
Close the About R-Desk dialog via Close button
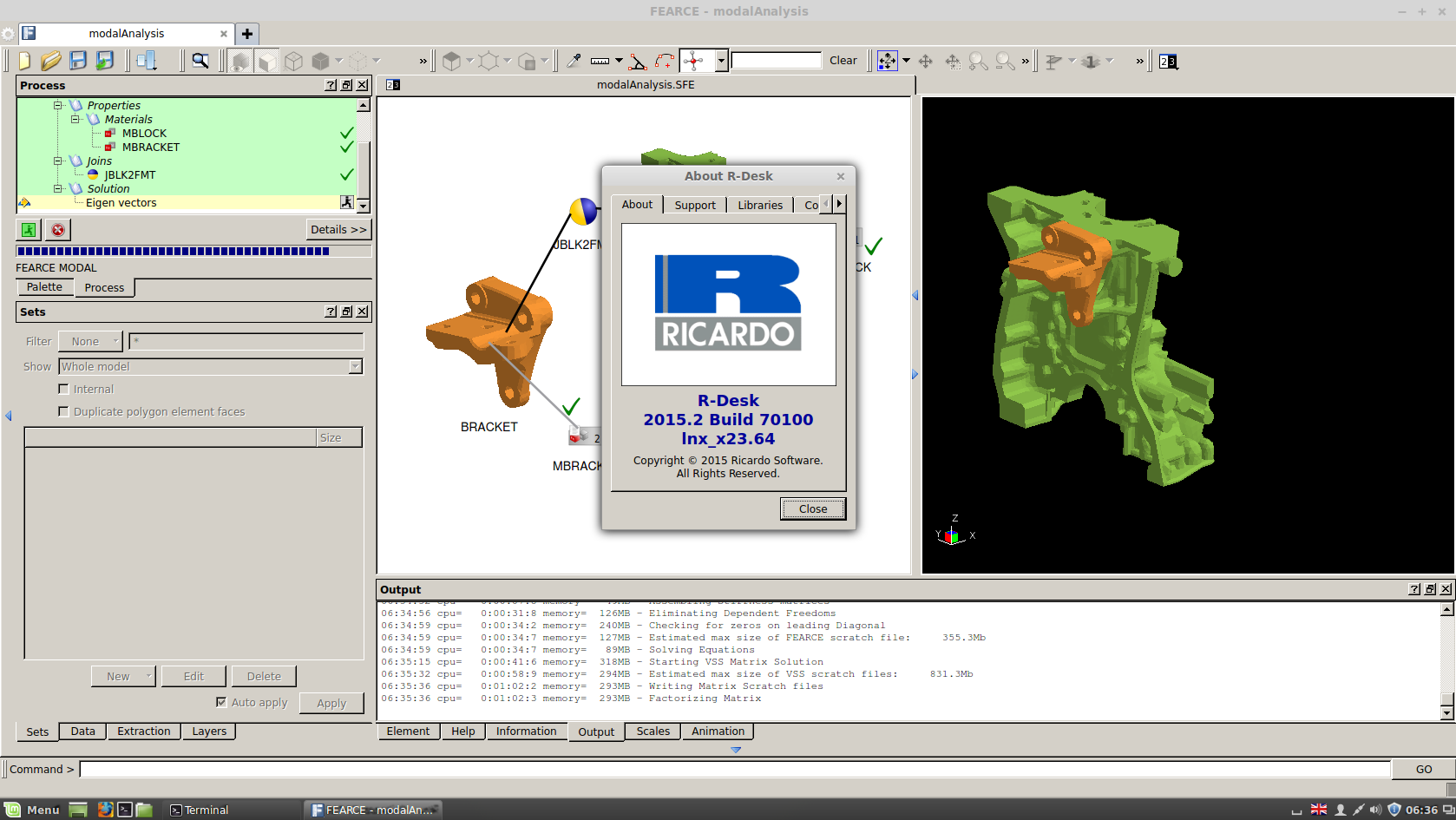[x=813, y=508]
